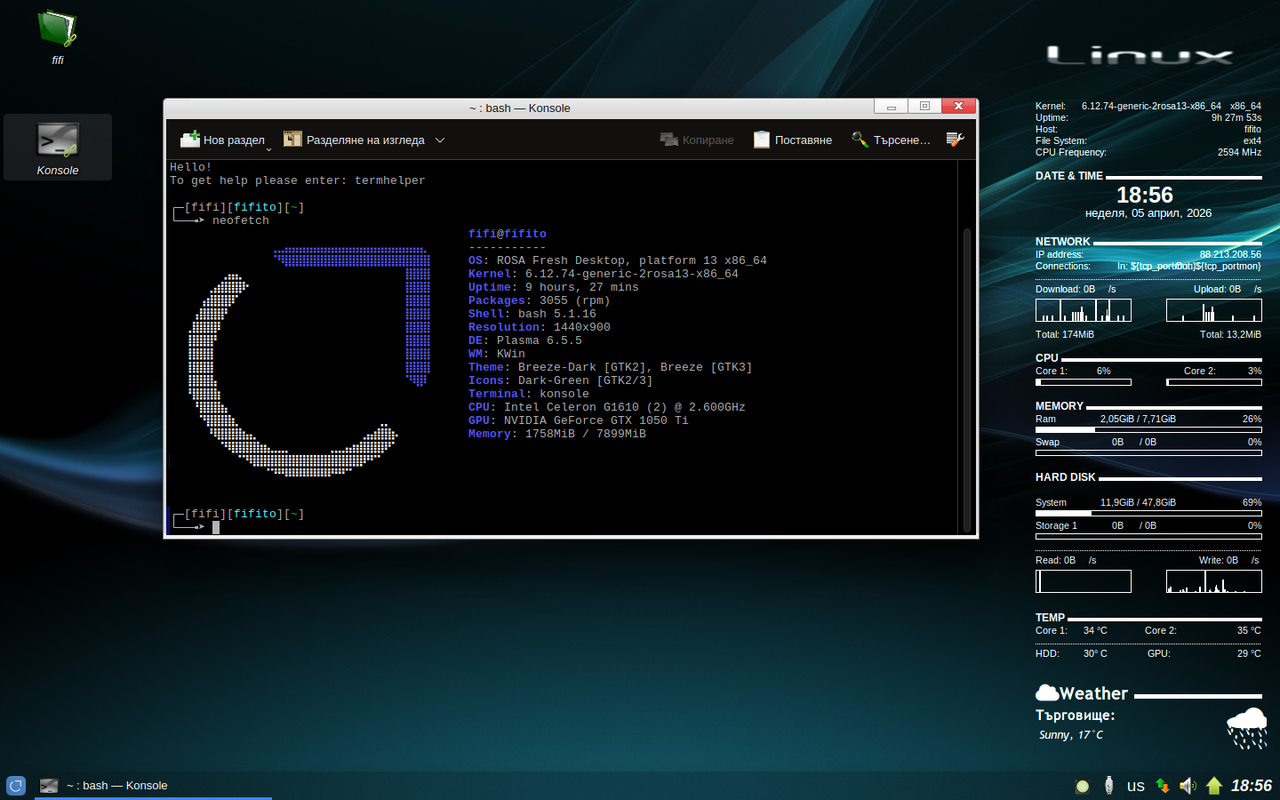Click 'OS: ROSA Fresh Desktop' line
The width and height of the screenshot is (1280, 800).
617,261
